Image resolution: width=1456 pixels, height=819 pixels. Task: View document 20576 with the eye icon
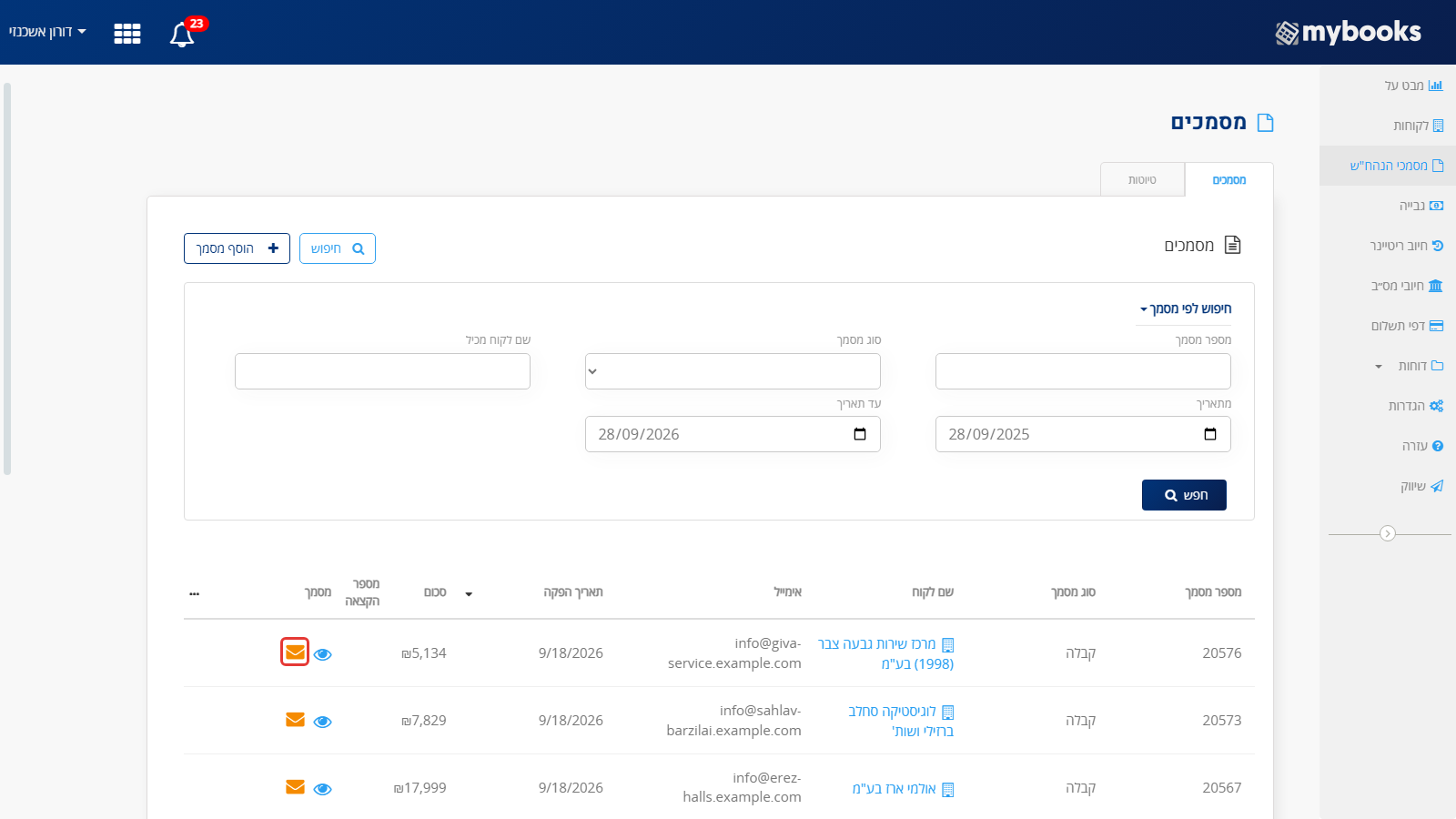coord(323,654)
